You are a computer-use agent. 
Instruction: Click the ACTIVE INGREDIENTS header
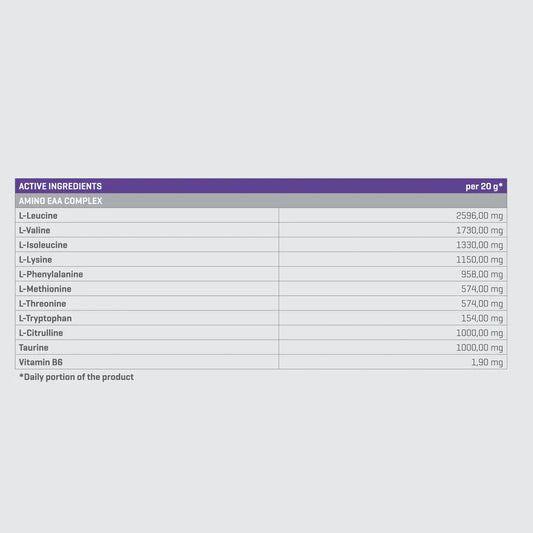(60, 186)
